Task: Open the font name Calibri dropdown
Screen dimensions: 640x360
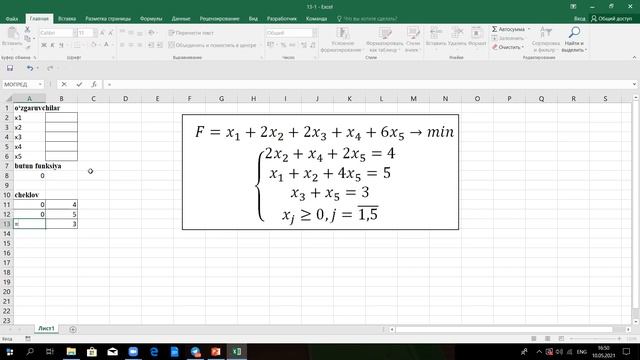Action: click(x=75, y=33)
